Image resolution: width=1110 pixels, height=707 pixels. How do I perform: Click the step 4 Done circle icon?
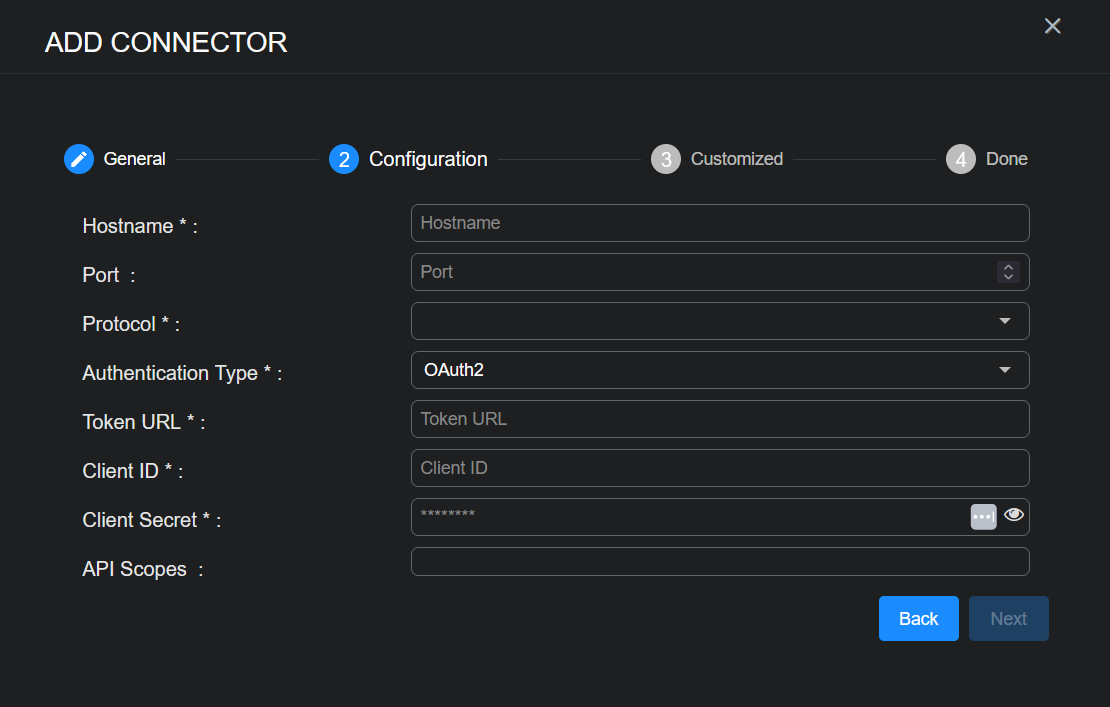pyautogui.click(x=960, y=159)
